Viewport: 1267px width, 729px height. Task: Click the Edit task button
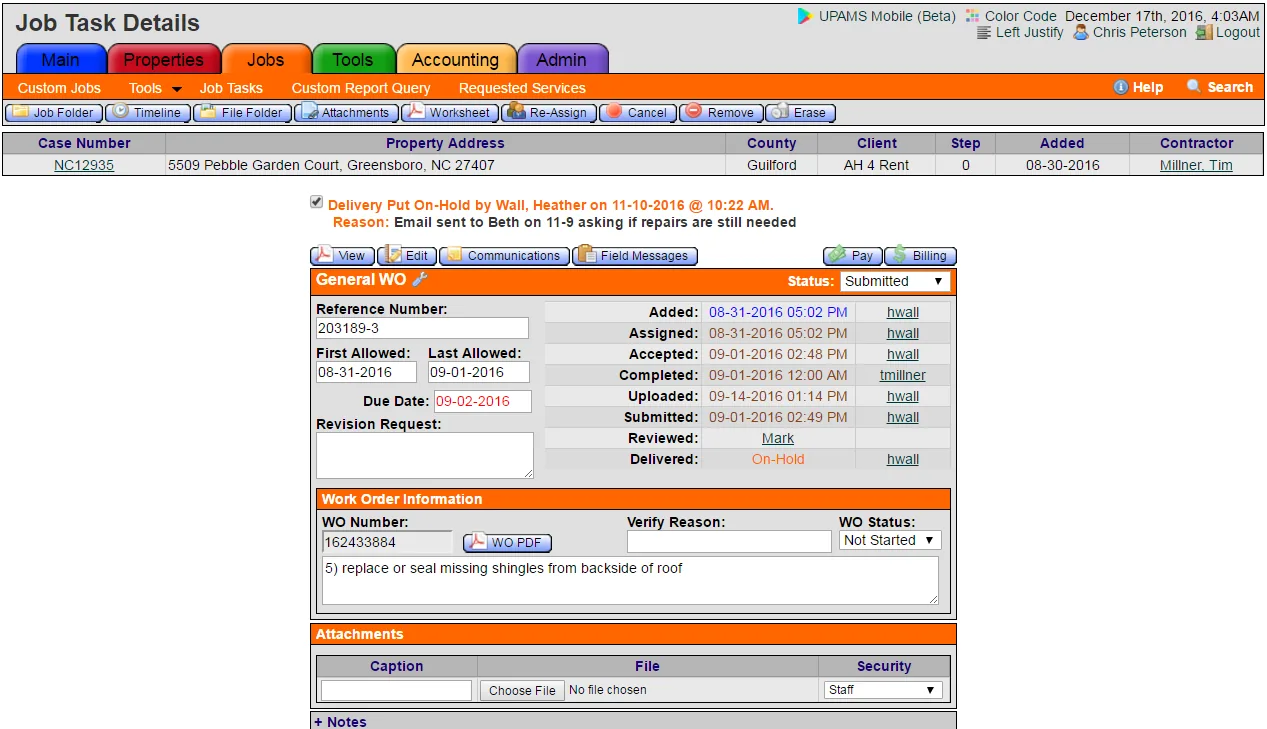coord(407,256)
